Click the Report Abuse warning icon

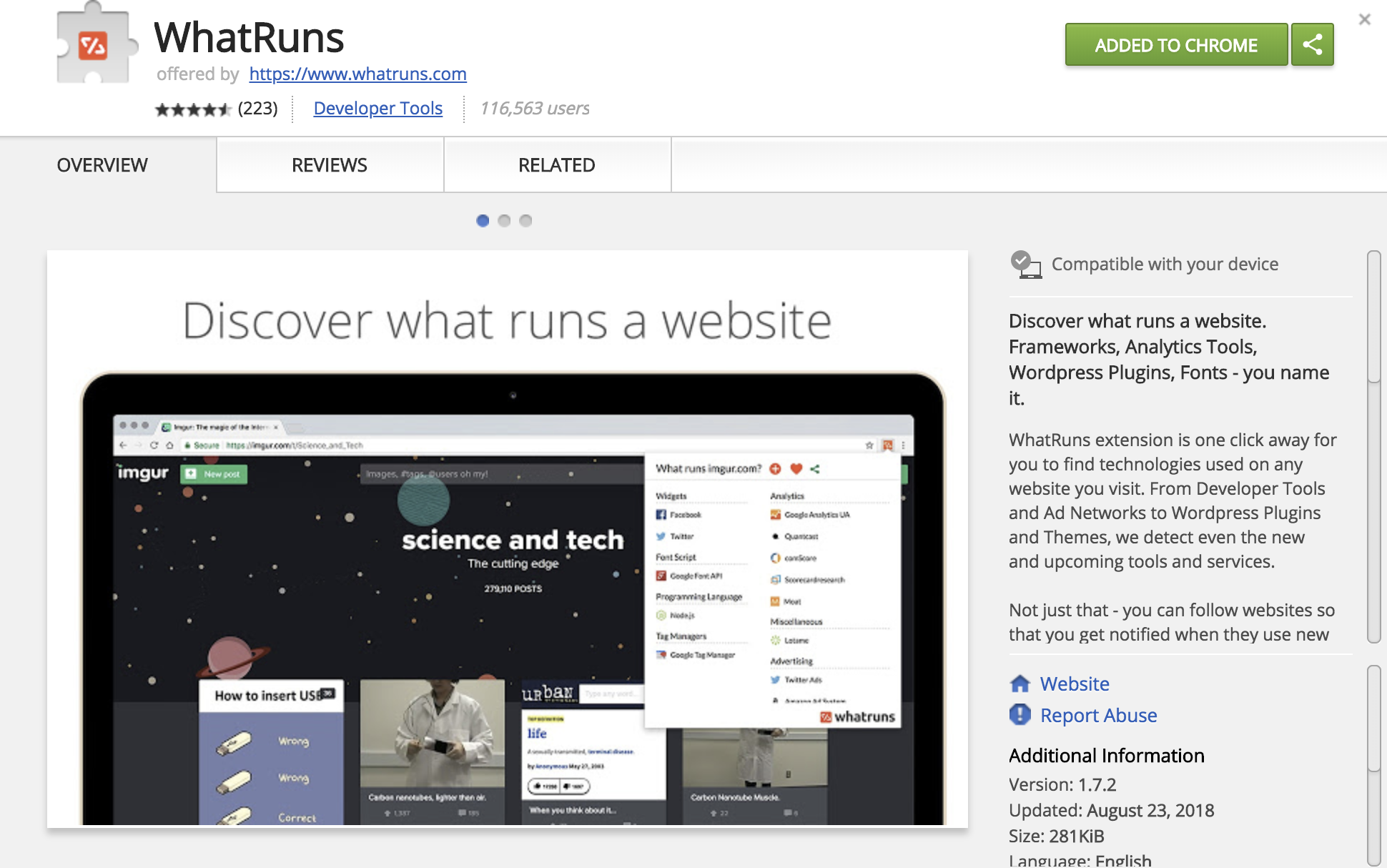point(1019,716)
